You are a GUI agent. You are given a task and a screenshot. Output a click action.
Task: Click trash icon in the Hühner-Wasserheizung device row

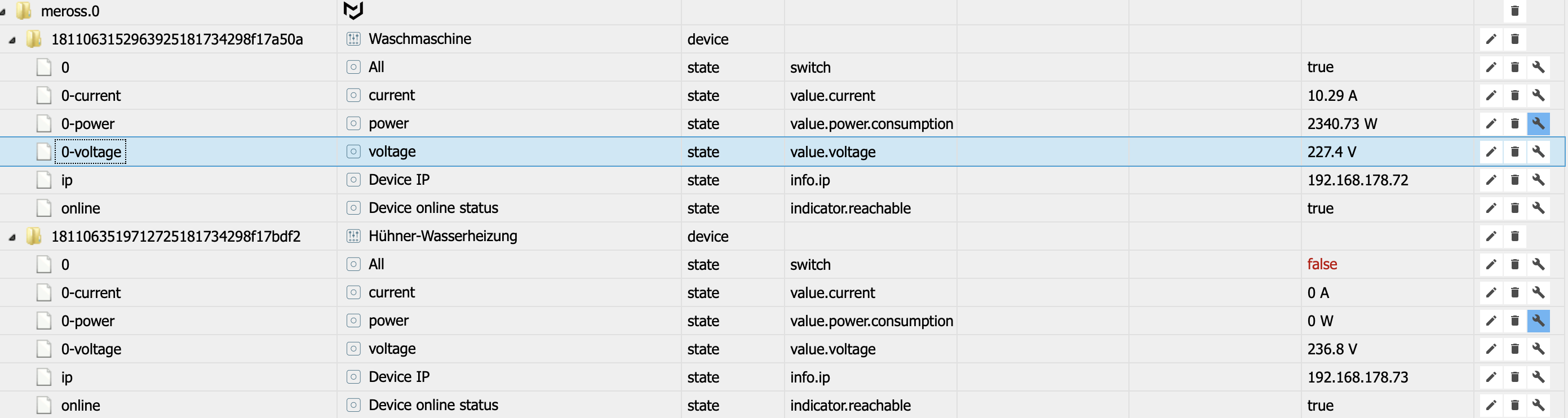pyautogui.click(x=1515, y=236)
